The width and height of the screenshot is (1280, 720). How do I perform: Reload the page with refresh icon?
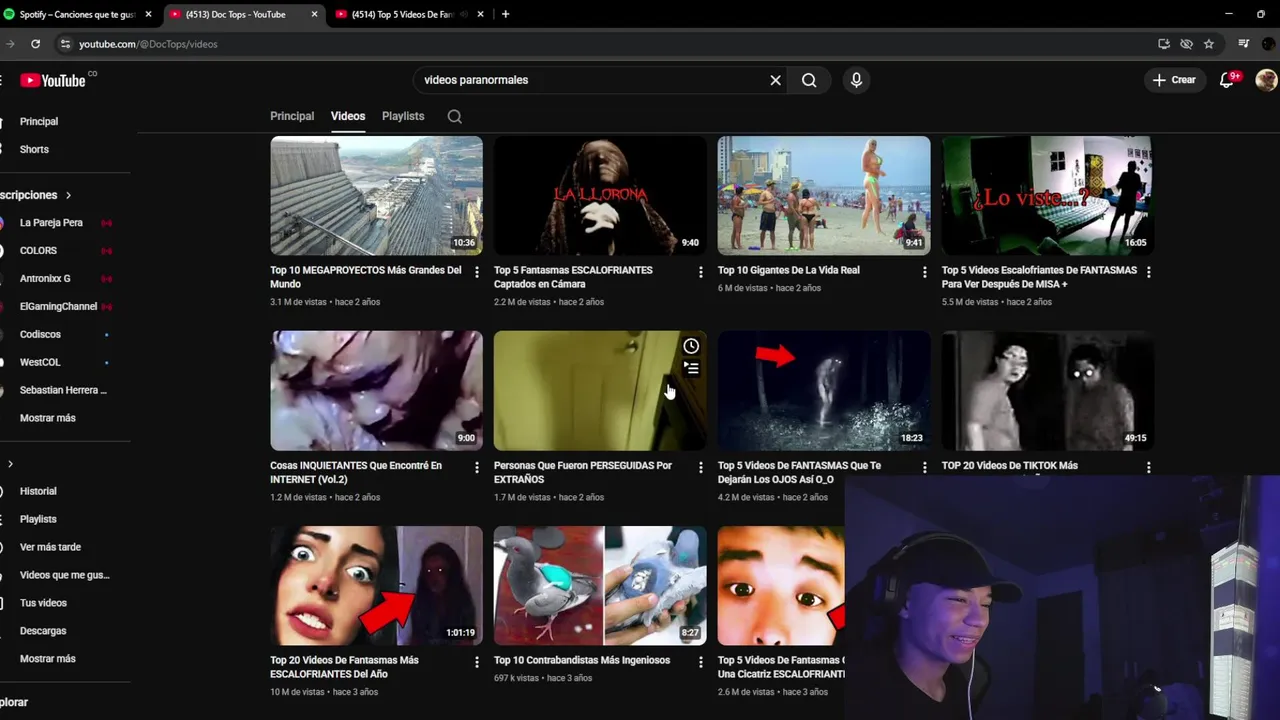pos(35,44)
